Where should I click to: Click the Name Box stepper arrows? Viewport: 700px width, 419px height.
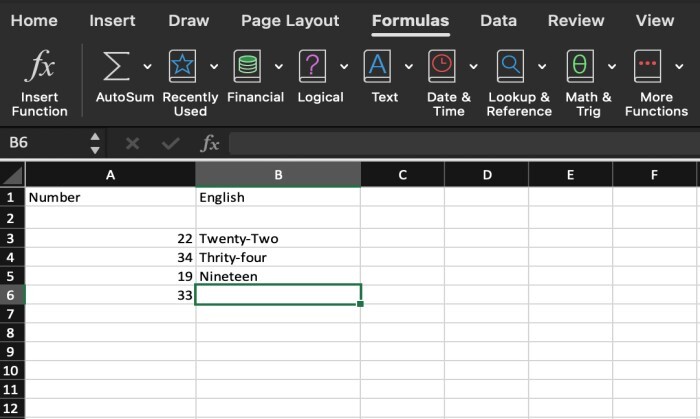point(95,144)
